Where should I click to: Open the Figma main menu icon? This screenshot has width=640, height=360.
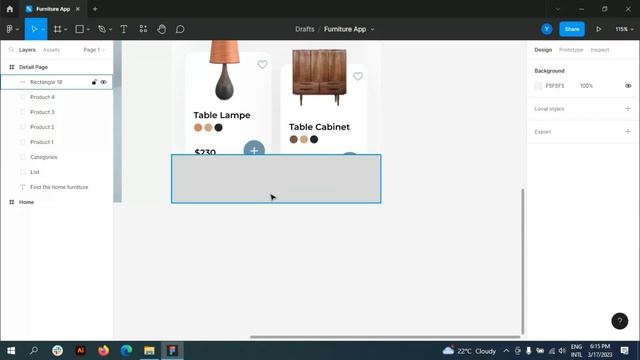click(x=10, y=29)
